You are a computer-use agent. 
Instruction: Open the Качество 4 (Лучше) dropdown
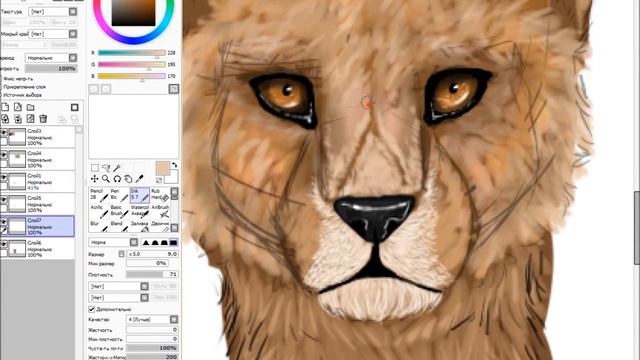click(152, 319)
